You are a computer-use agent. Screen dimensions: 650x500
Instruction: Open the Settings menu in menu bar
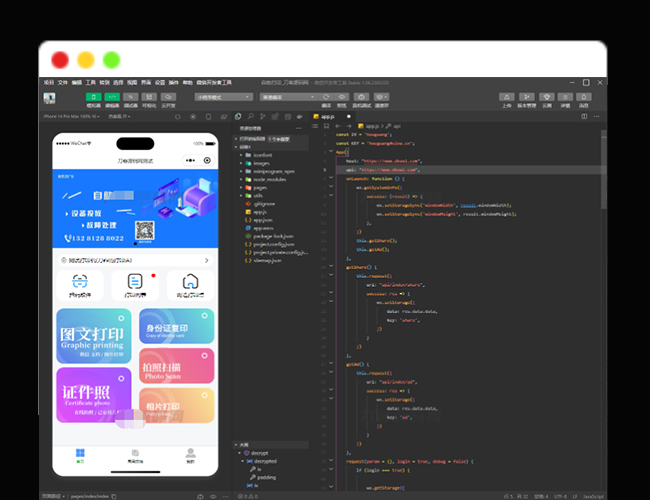(159, 82)
